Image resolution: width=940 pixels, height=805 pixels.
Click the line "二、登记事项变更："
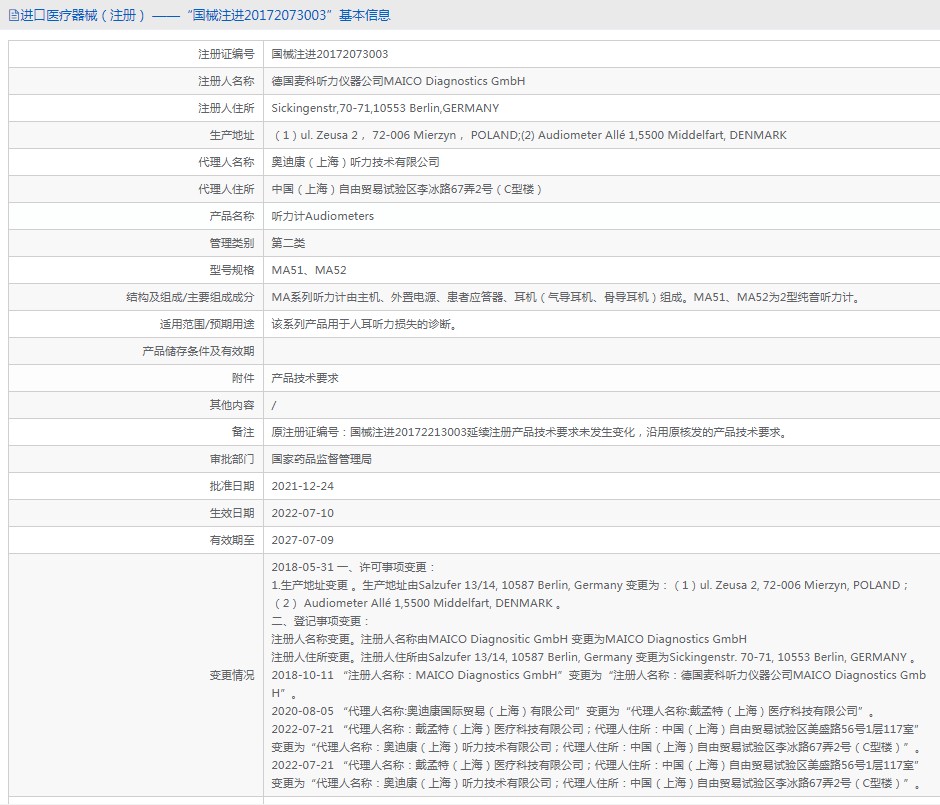[321, 621]
